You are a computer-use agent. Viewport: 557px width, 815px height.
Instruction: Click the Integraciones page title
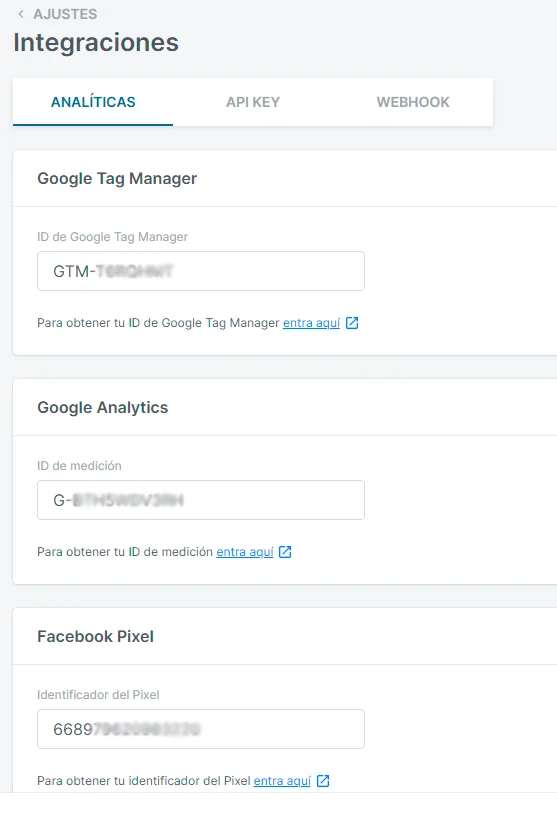click(x=96, y=43)
